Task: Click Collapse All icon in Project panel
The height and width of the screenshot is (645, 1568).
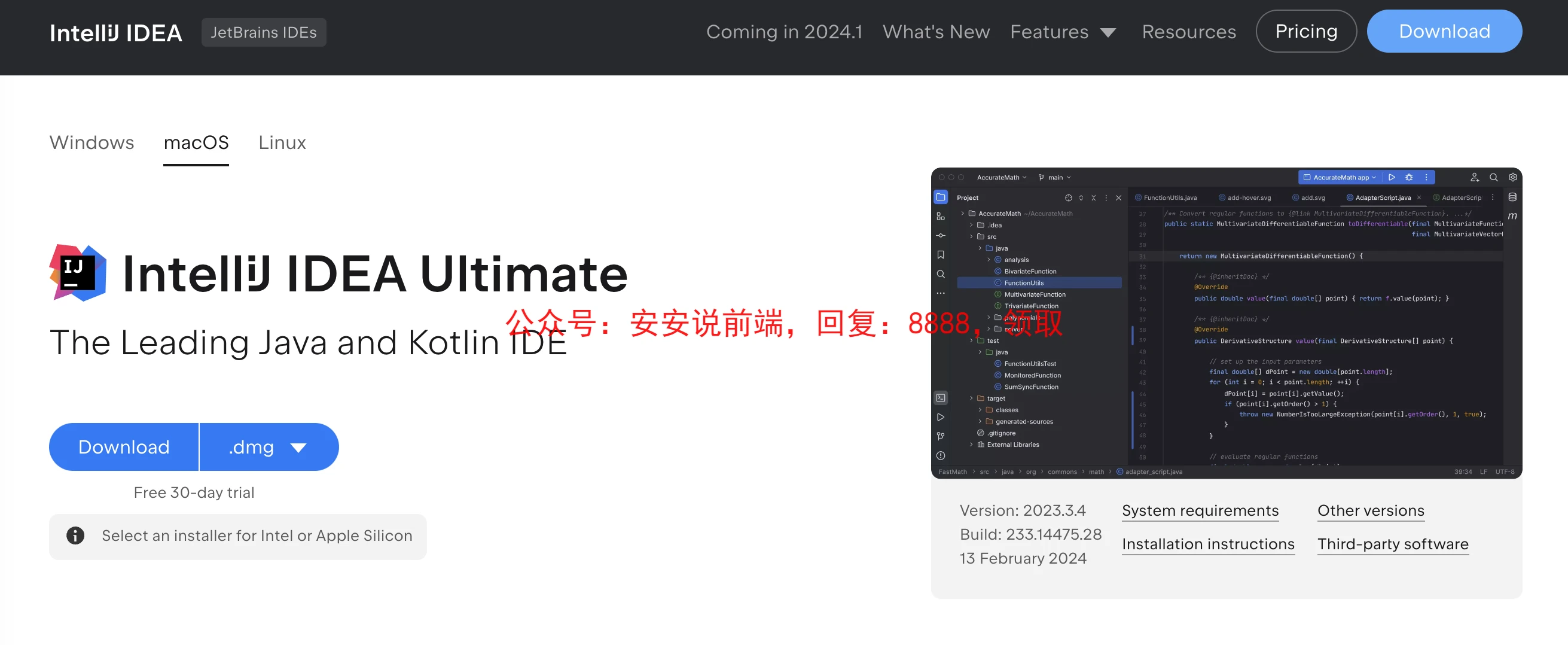Action: coord(1093,197)
